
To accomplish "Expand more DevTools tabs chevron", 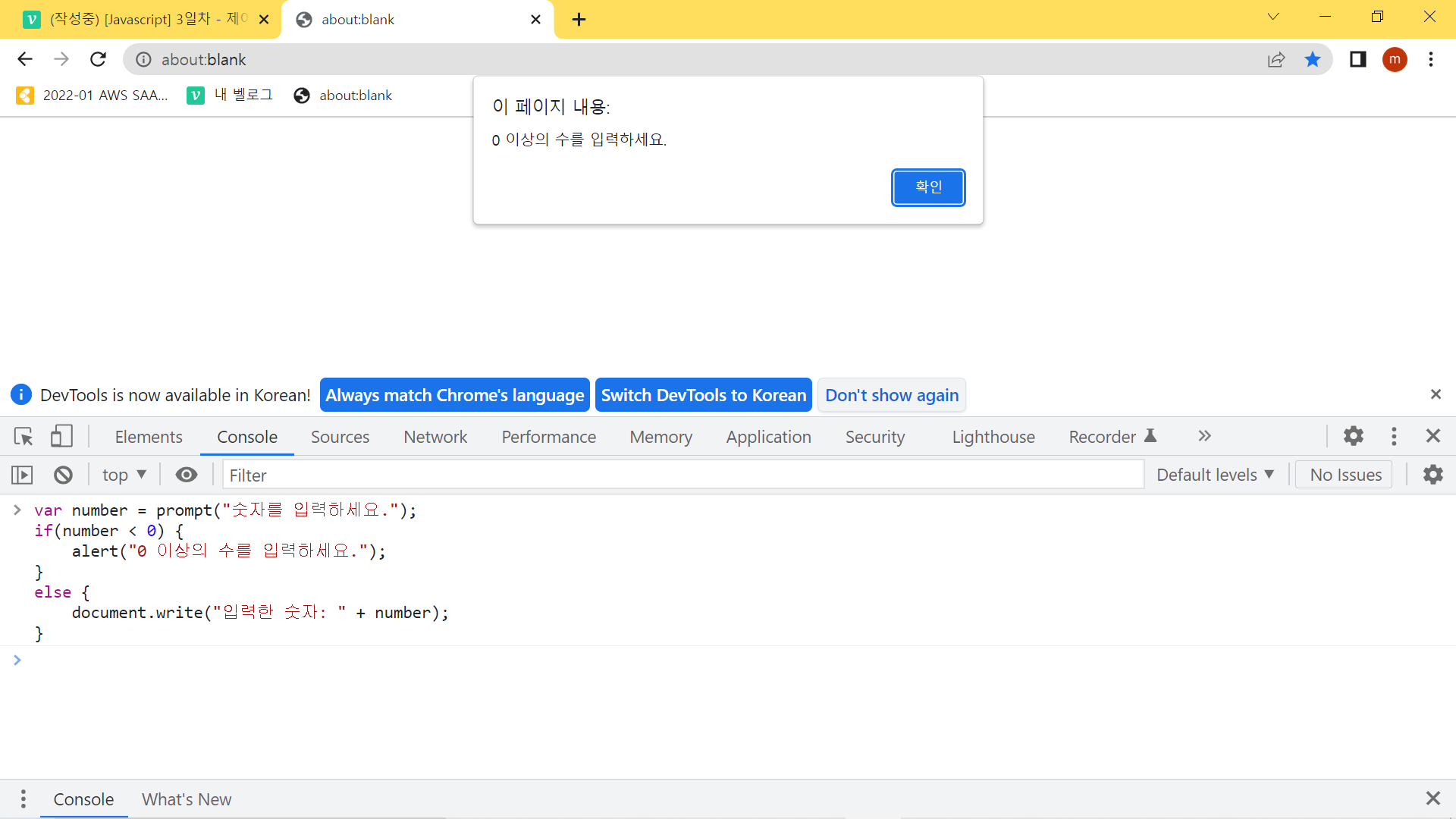I will (x=1204, y=436).
